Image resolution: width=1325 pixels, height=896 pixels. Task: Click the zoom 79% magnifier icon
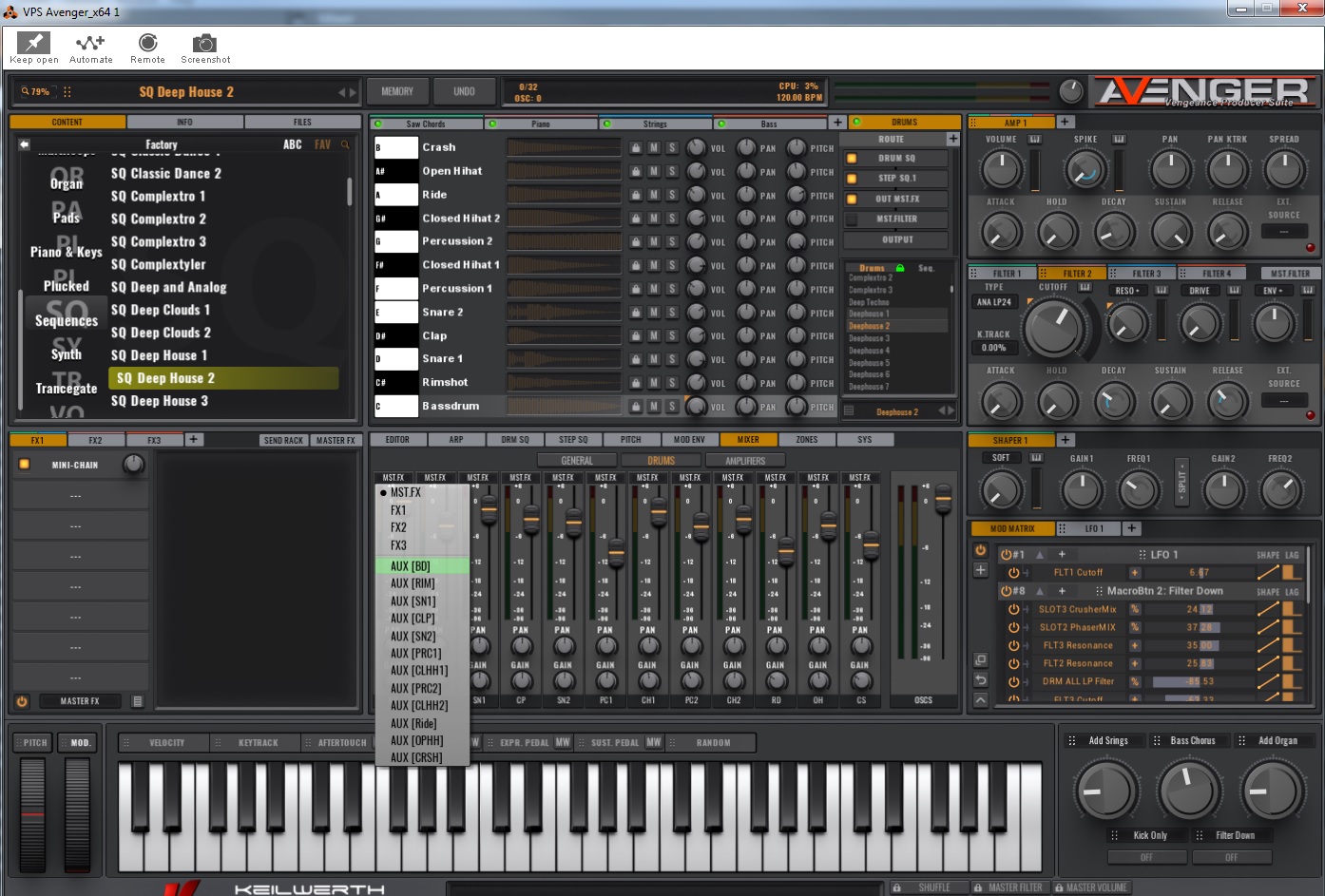(26, 92)
